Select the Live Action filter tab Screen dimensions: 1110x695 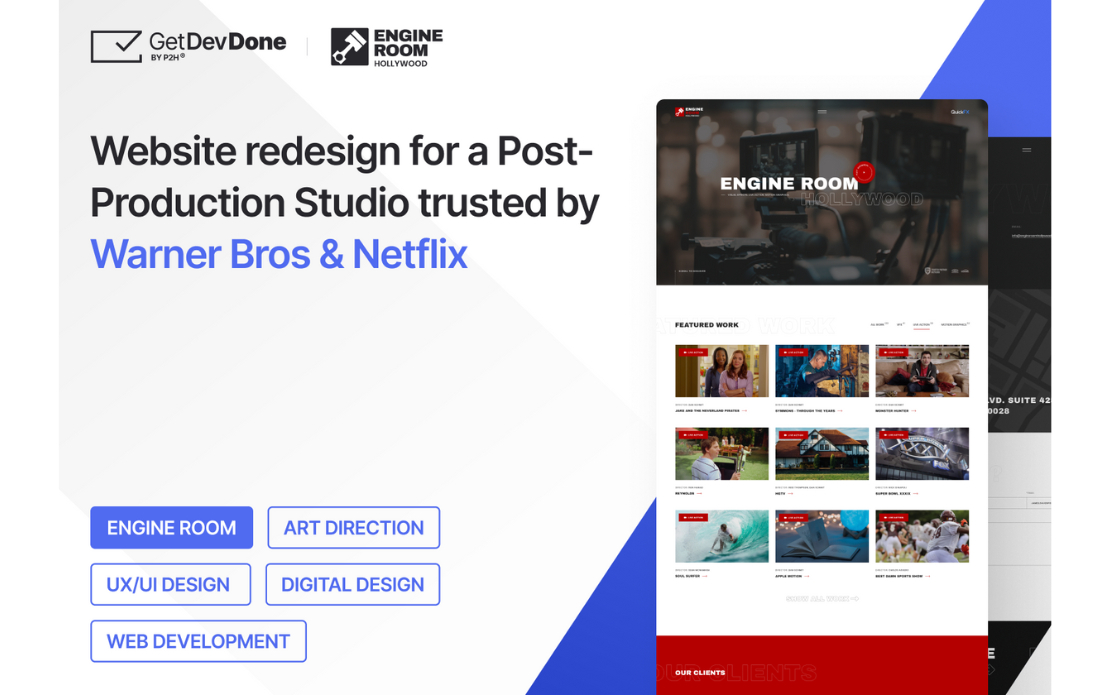[x=922, y=324]
